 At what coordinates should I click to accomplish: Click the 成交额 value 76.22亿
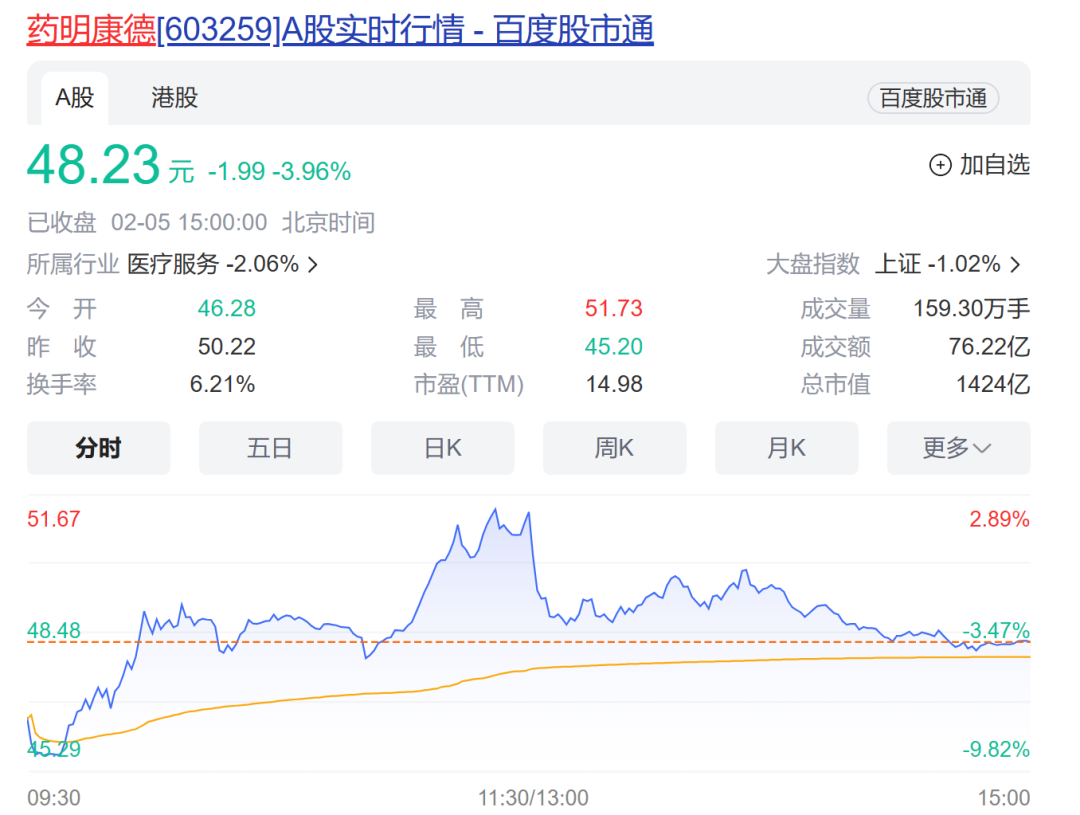(989, 347)
